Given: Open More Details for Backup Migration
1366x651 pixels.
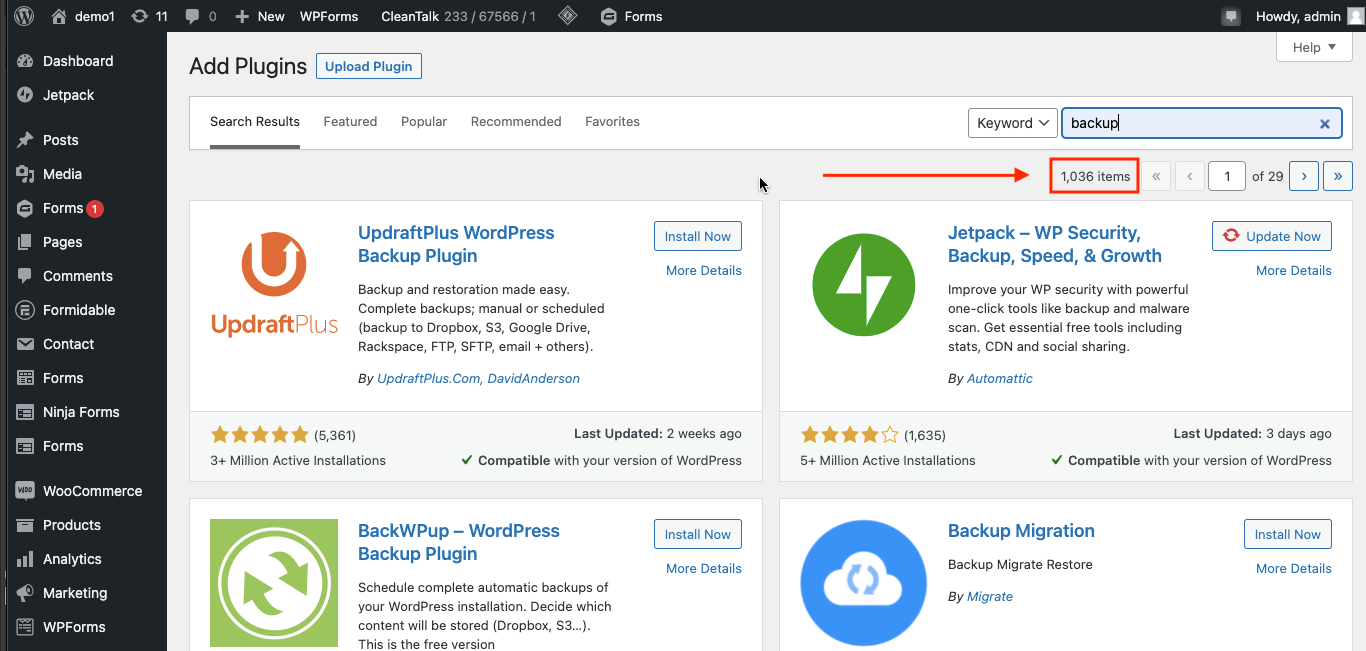Looking at the screenshot, I should (x=1294, y=569).
